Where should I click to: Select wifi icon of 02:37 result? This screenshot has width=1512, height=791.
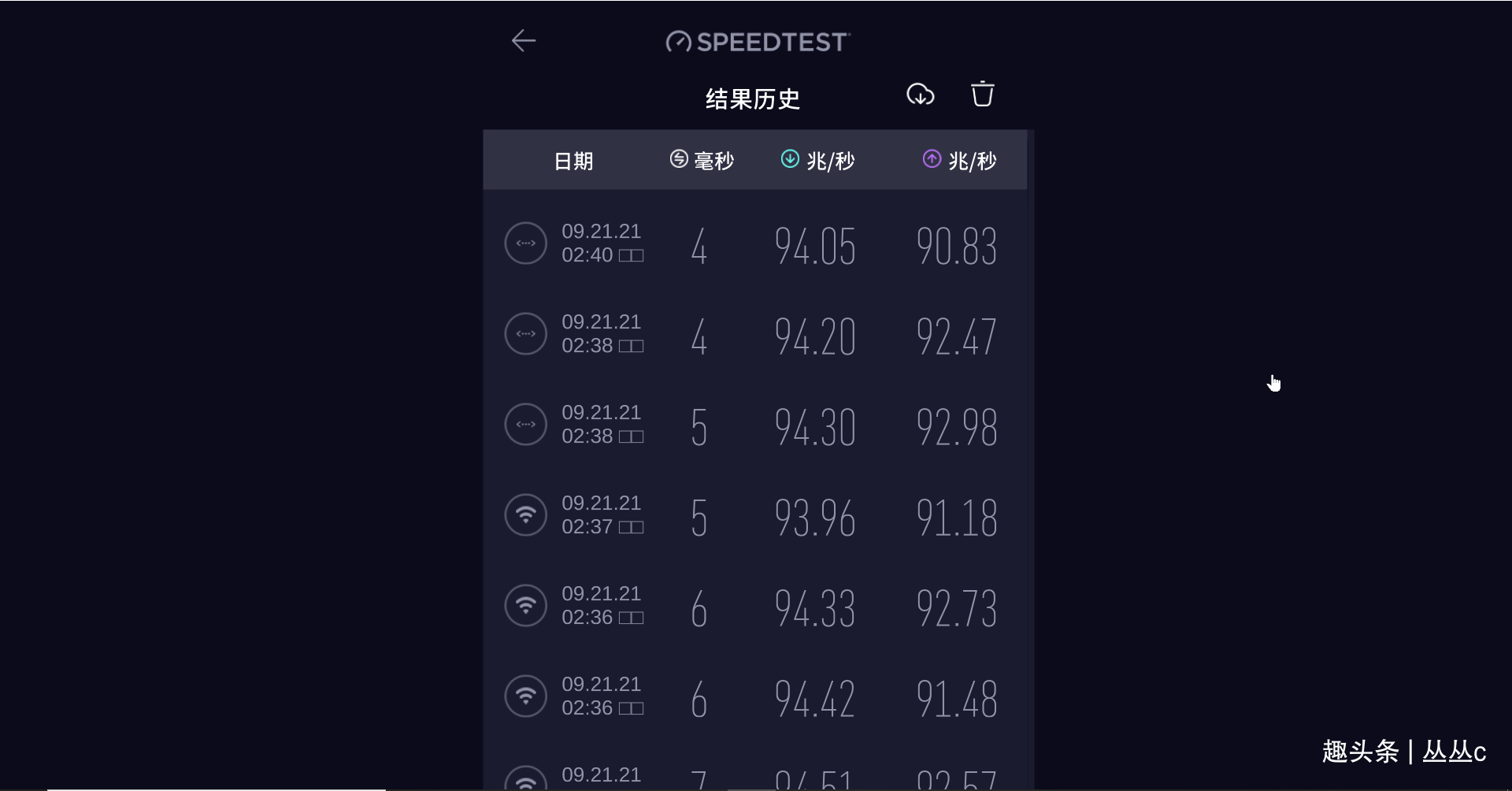(525, 515)
